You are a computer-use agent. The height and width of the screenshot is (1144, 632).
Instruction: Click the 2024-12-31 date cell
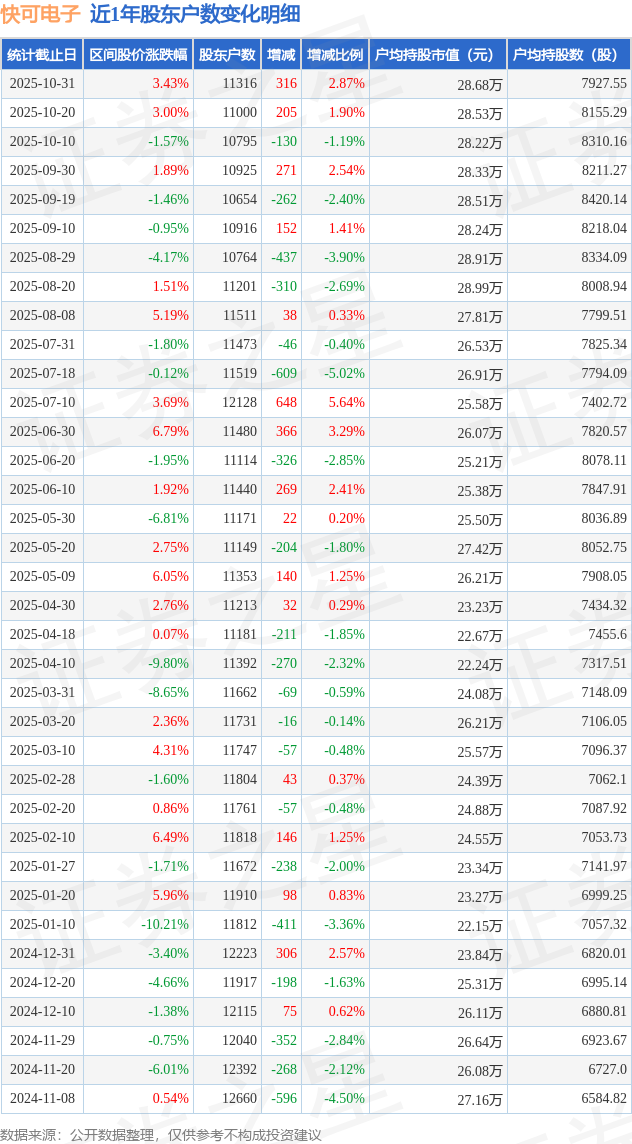click(x=42, y=953)
